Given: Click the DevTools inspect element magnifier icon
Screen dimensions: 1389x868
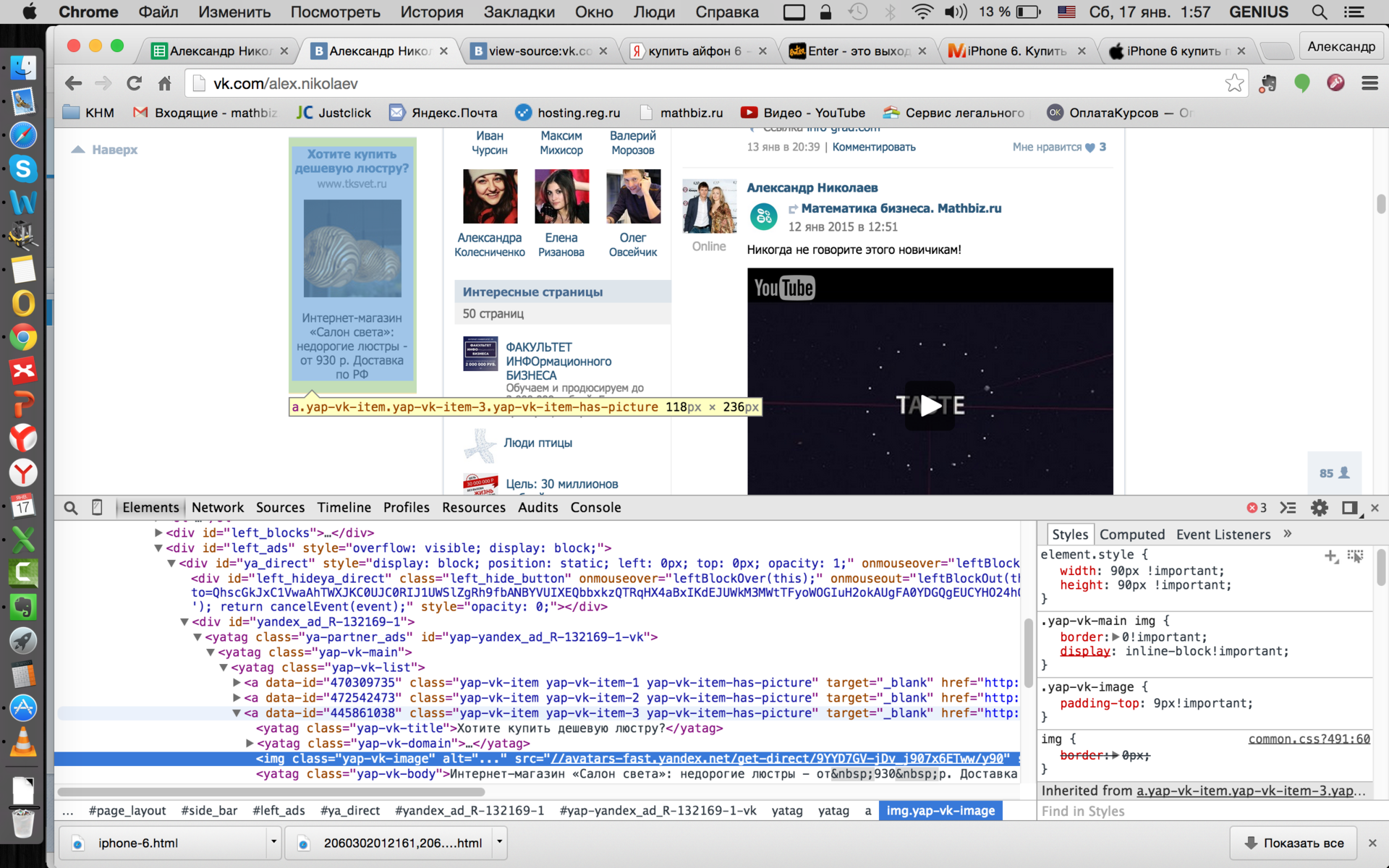Looking at the screenshot, I should pos(71,508).
